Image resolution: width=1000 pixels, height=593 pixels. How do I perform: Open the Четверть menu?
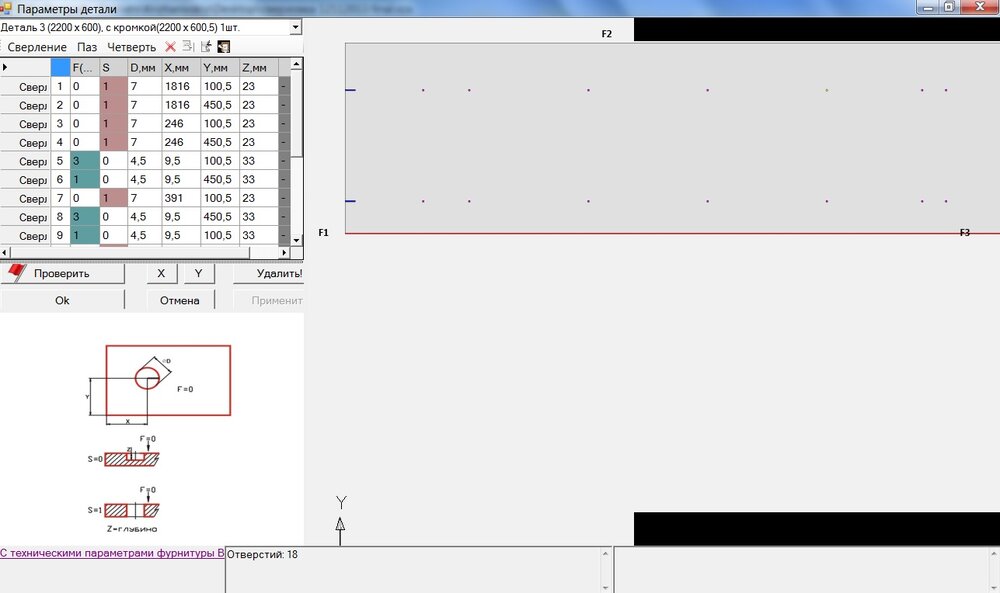point(131,47)
